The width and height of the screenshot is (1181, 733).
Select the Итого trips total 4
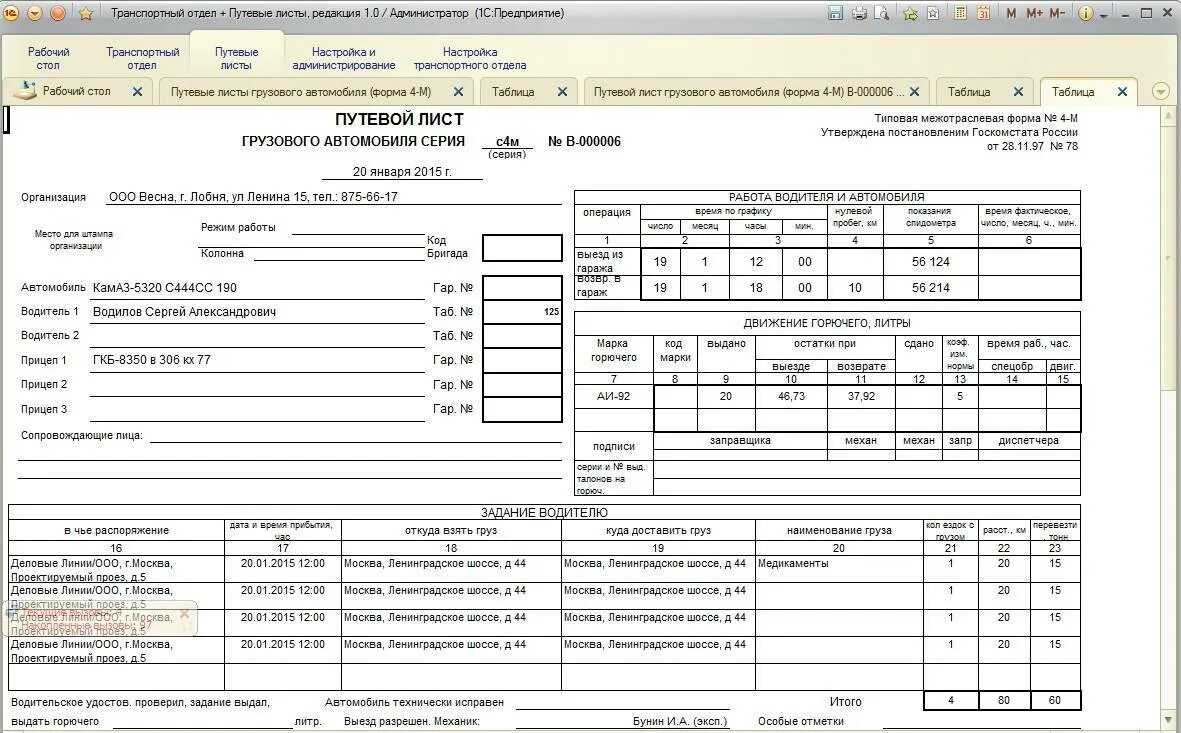point(951,701)
